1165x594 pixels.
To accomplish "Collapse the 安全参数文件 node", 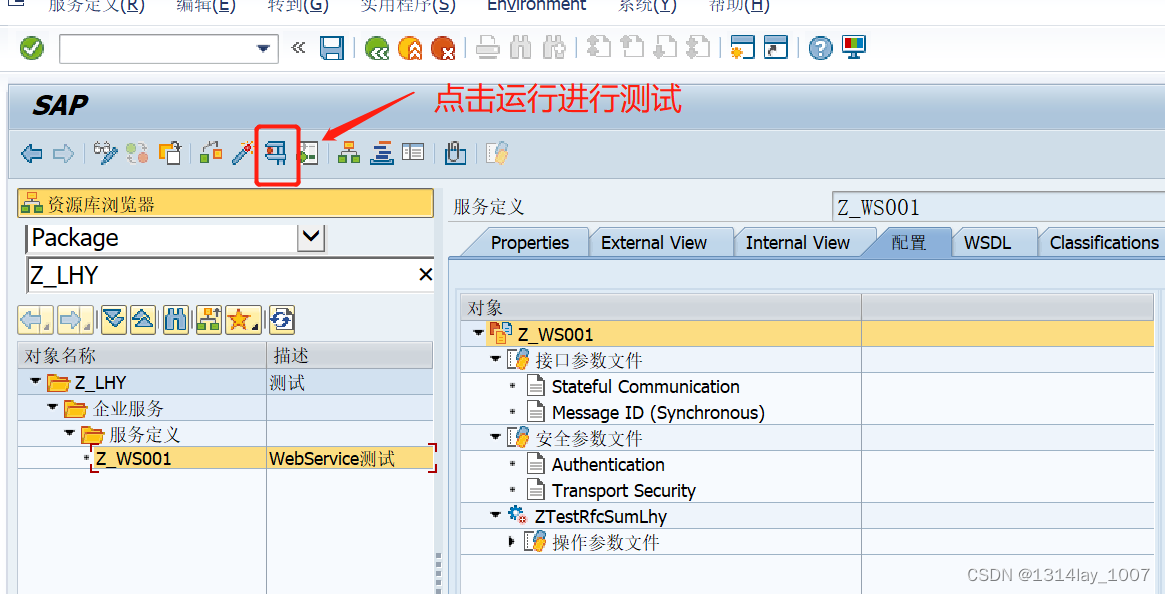I will (x=496, y=437).
